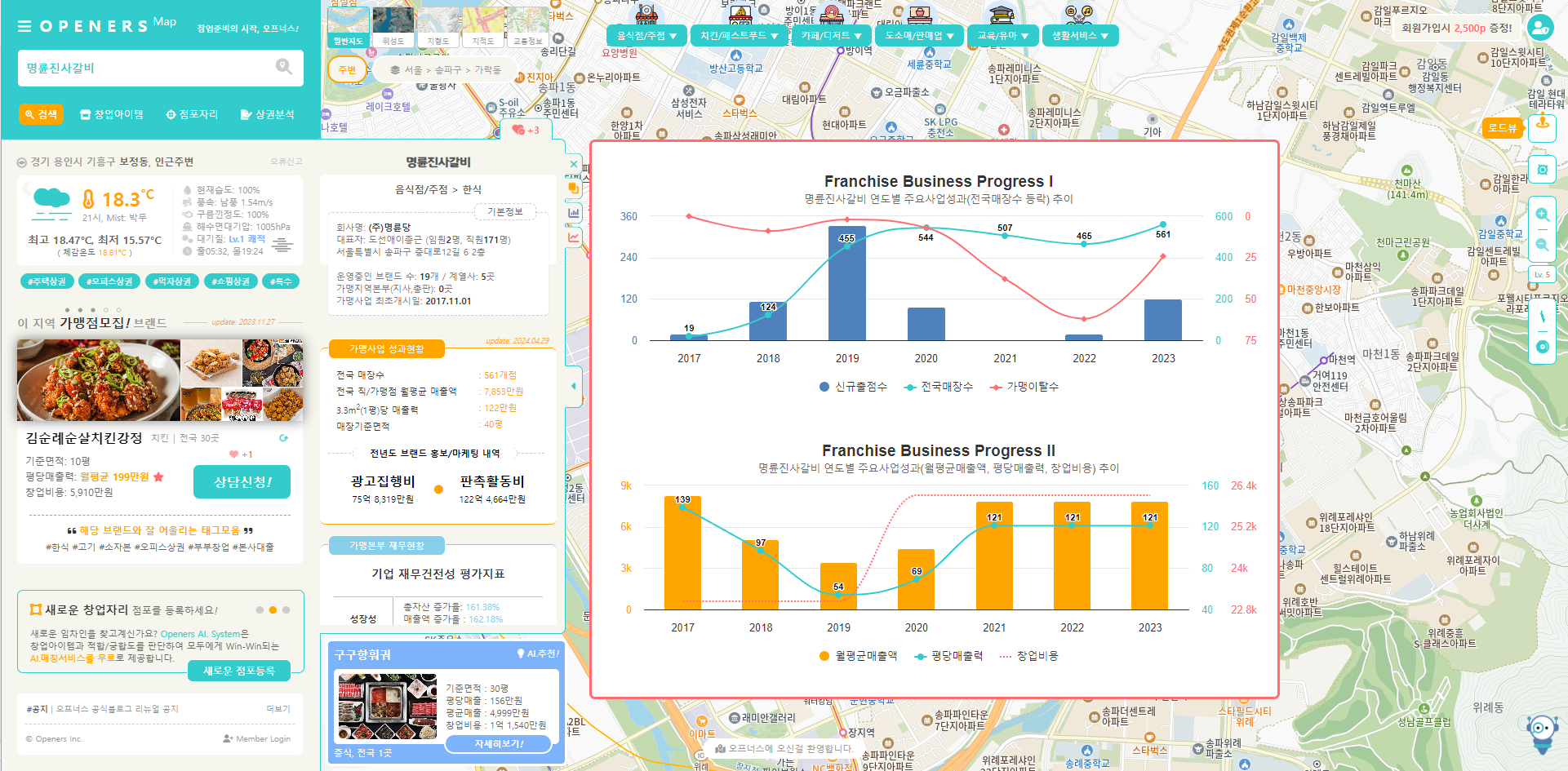Toggle 전국매장수 legend series in chart
The height and width of the screenshot is (771, 1568).
point(939,387)
